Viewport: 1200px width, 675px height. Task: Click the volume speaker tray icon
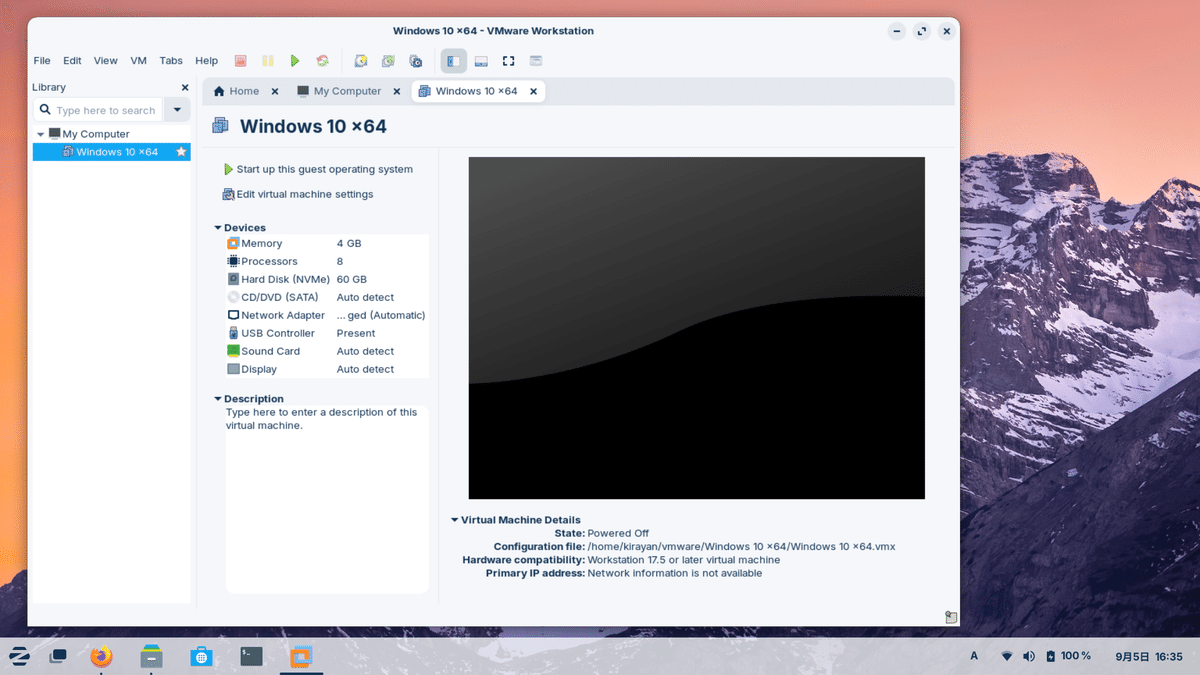[x=1029, y=656]
